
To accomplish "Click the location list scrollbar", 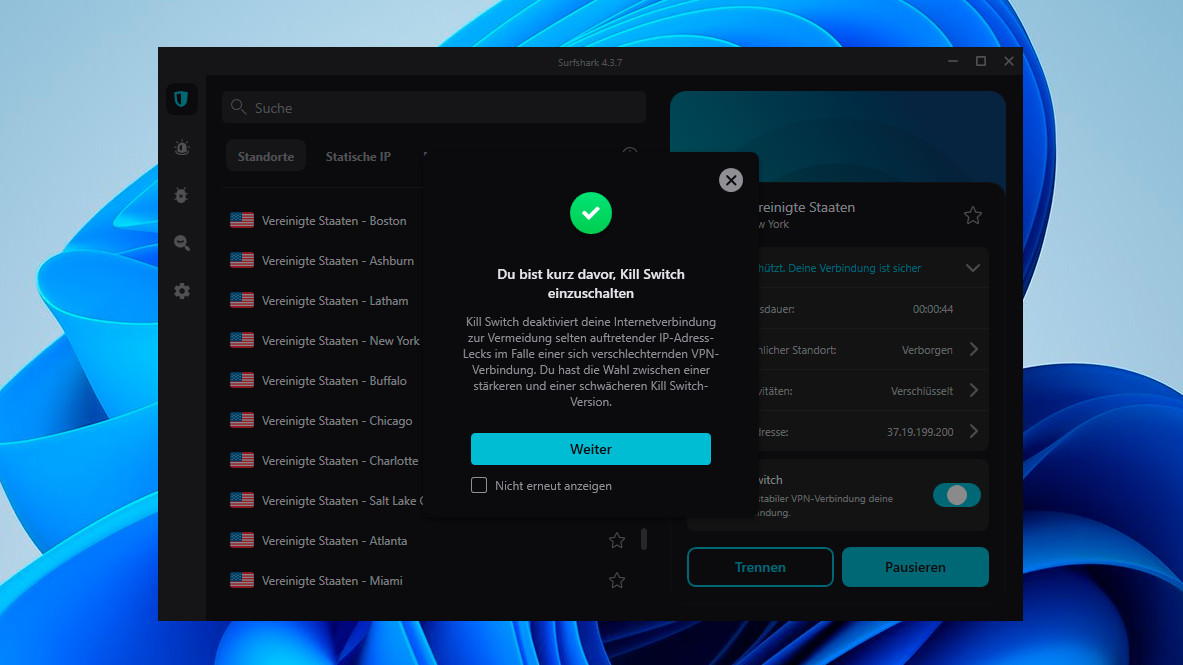I will click(x=644, y=539).
